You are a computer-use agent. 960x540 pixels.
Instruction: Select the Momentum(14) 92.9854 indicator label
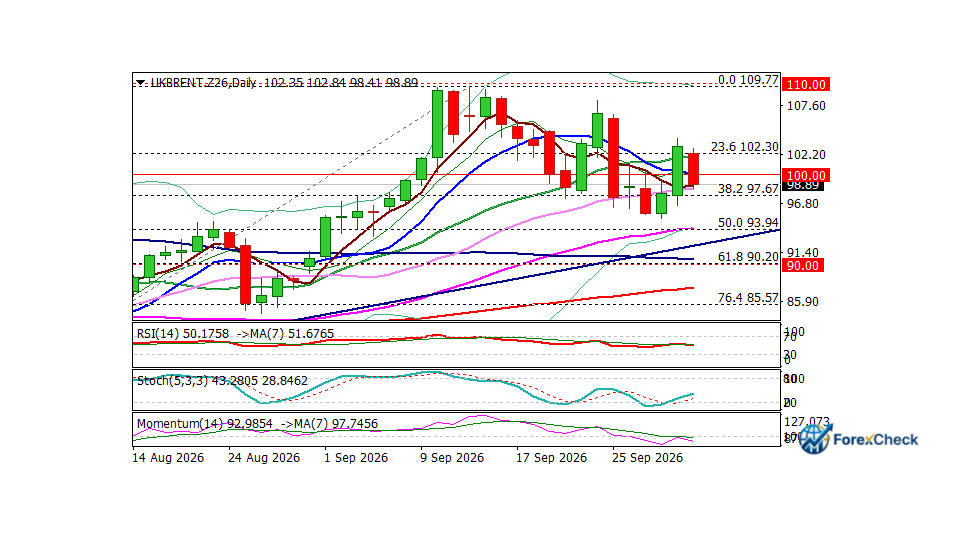click(x=204, y=424)
